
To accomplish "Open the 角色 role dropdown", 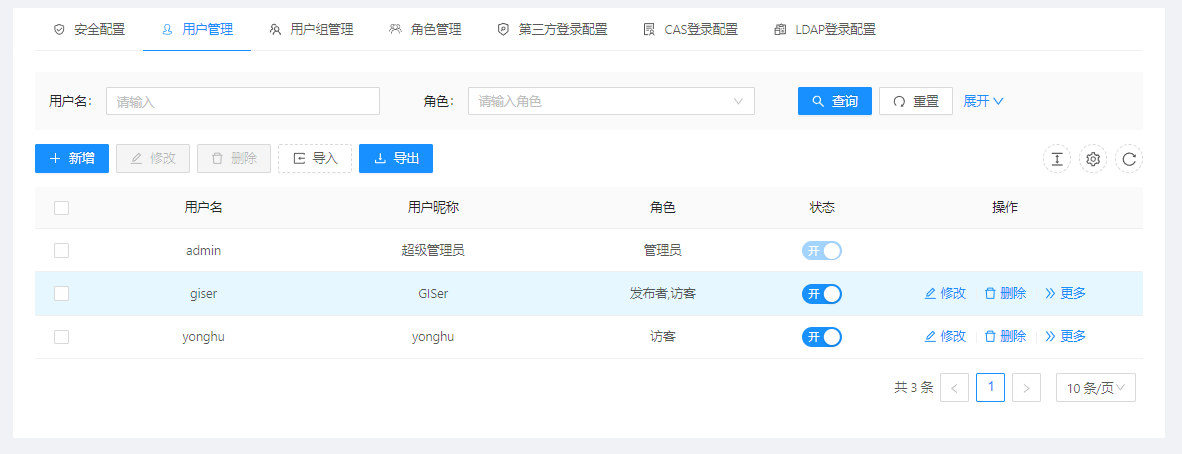I will pos(611,101).
